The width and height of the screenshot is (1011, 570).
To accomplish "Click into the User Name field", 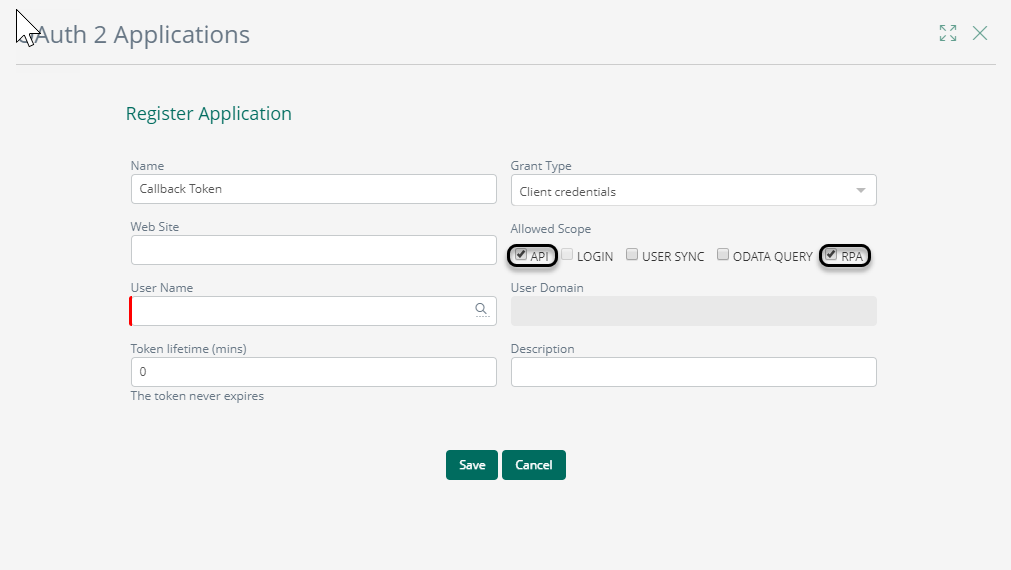I will pyautogui.click(x=314, y=311).
